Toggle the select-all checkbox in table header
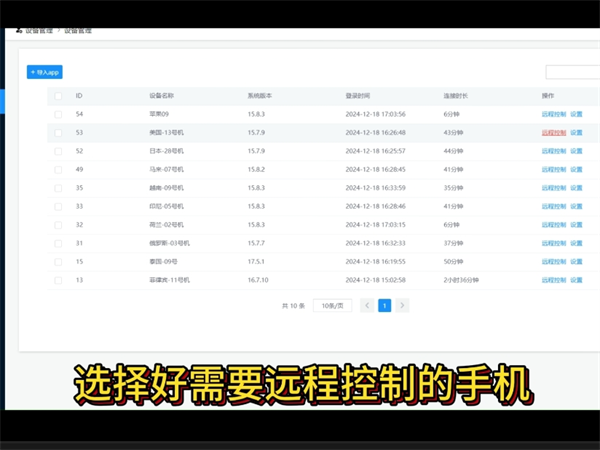The height and width of the screenshot is (450, 600). point(58,96)
